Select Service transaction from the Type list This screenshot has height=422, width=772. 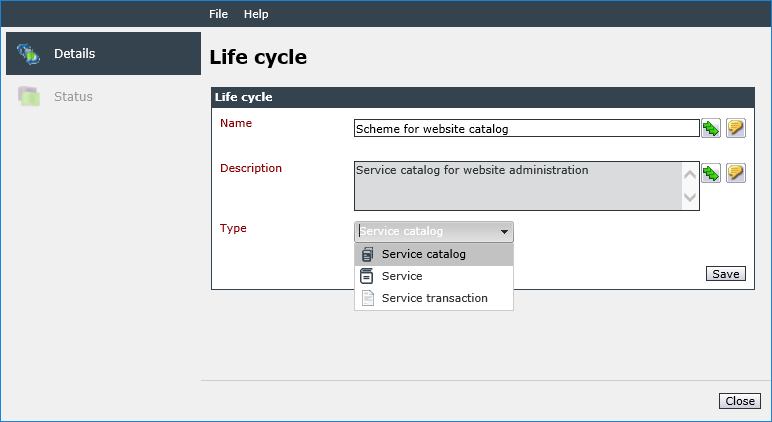pos(434,298)
